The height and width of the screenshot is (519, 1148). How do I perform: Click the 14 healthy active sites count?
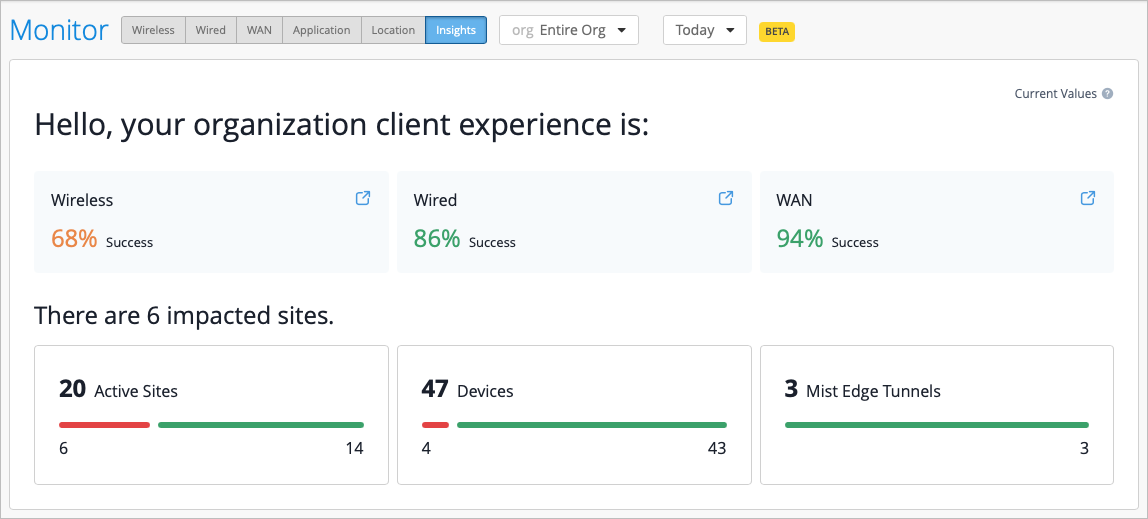tap(354, 449)
